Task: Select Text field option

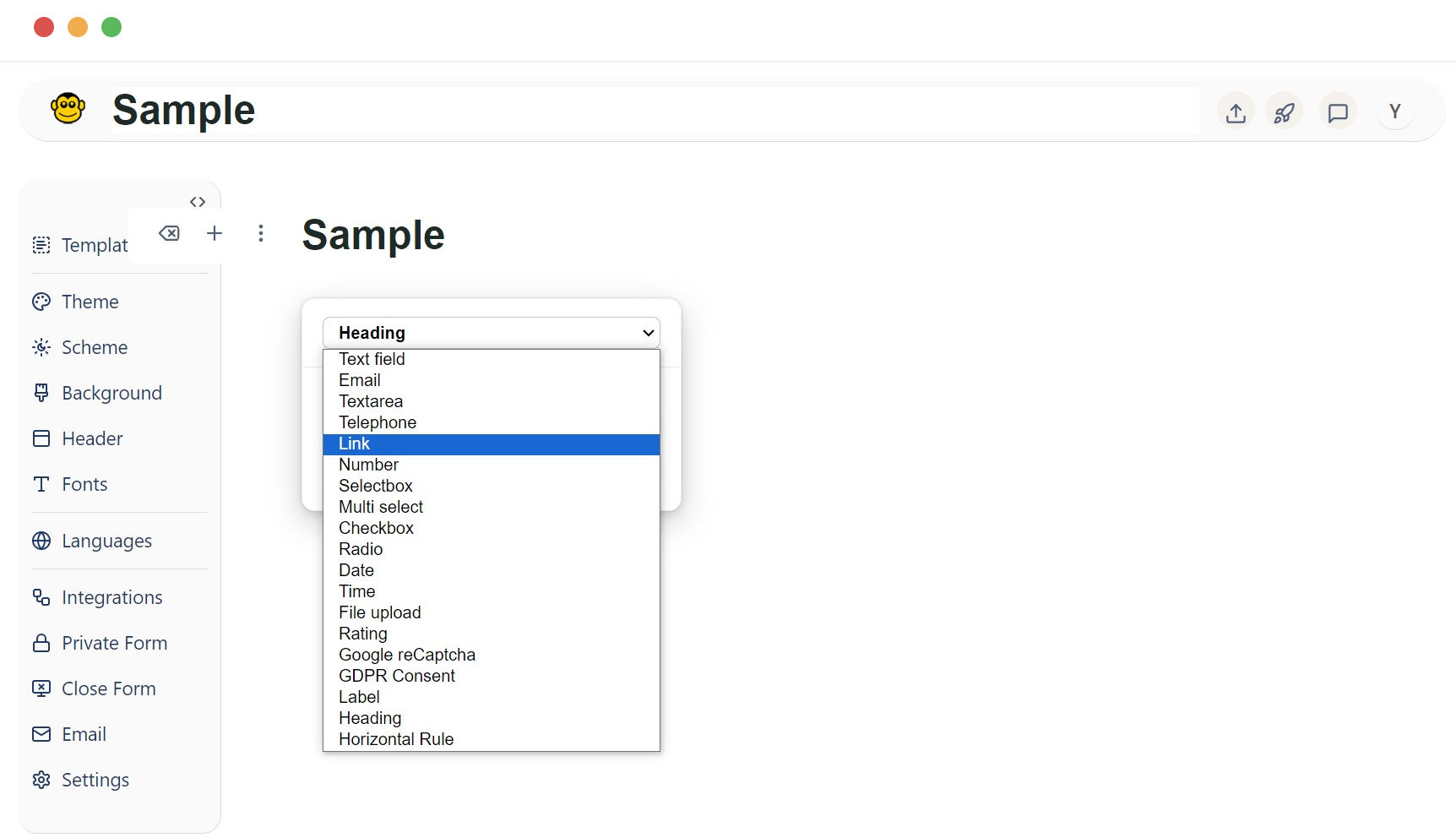Action: [492, 359]
